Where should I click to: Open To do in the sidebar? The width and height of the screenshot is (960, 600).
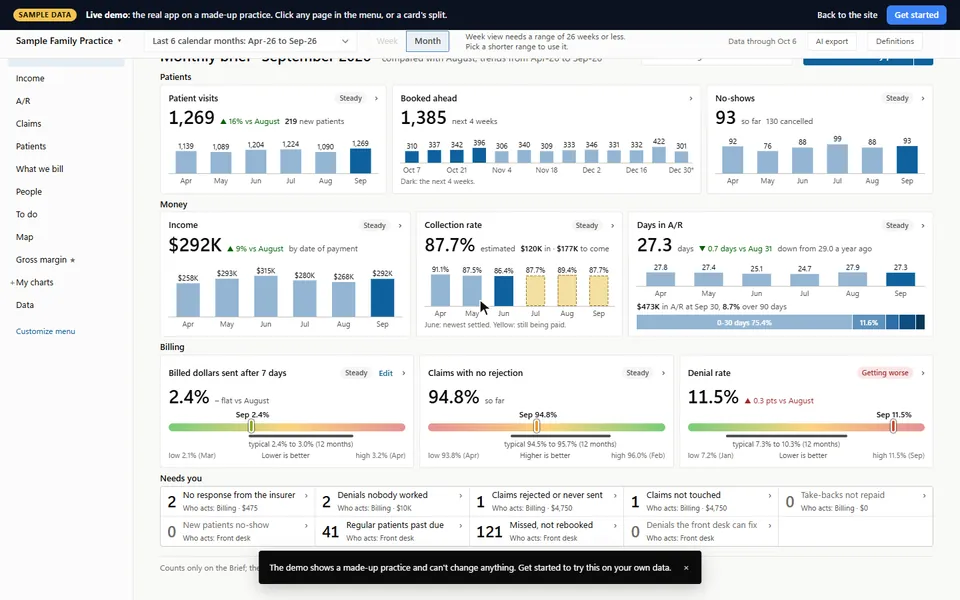click(x=26, y=214)
